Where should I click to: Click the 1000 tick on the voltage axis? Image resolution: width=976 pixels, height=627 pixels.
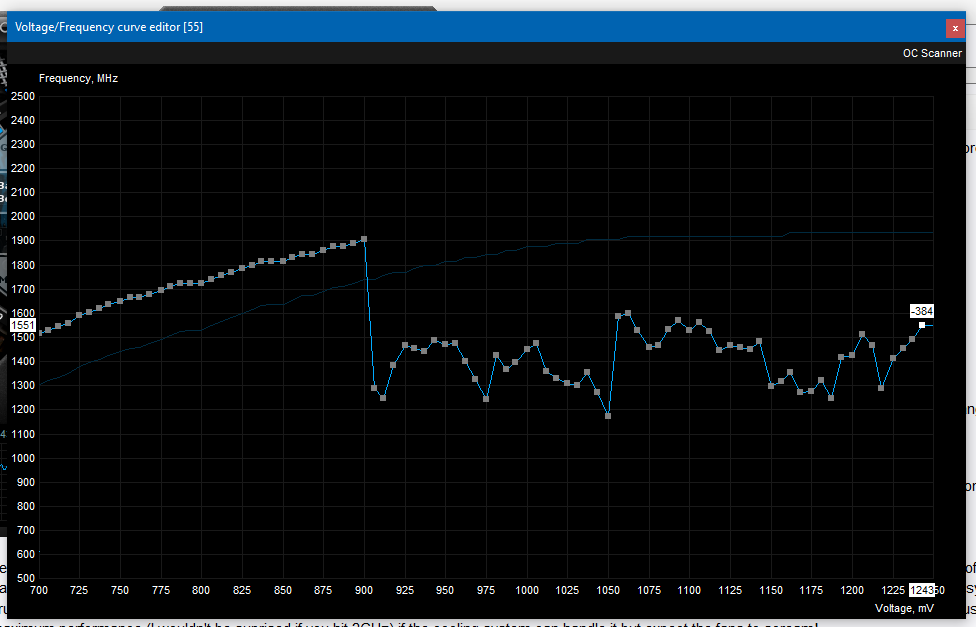coord(527,590)
